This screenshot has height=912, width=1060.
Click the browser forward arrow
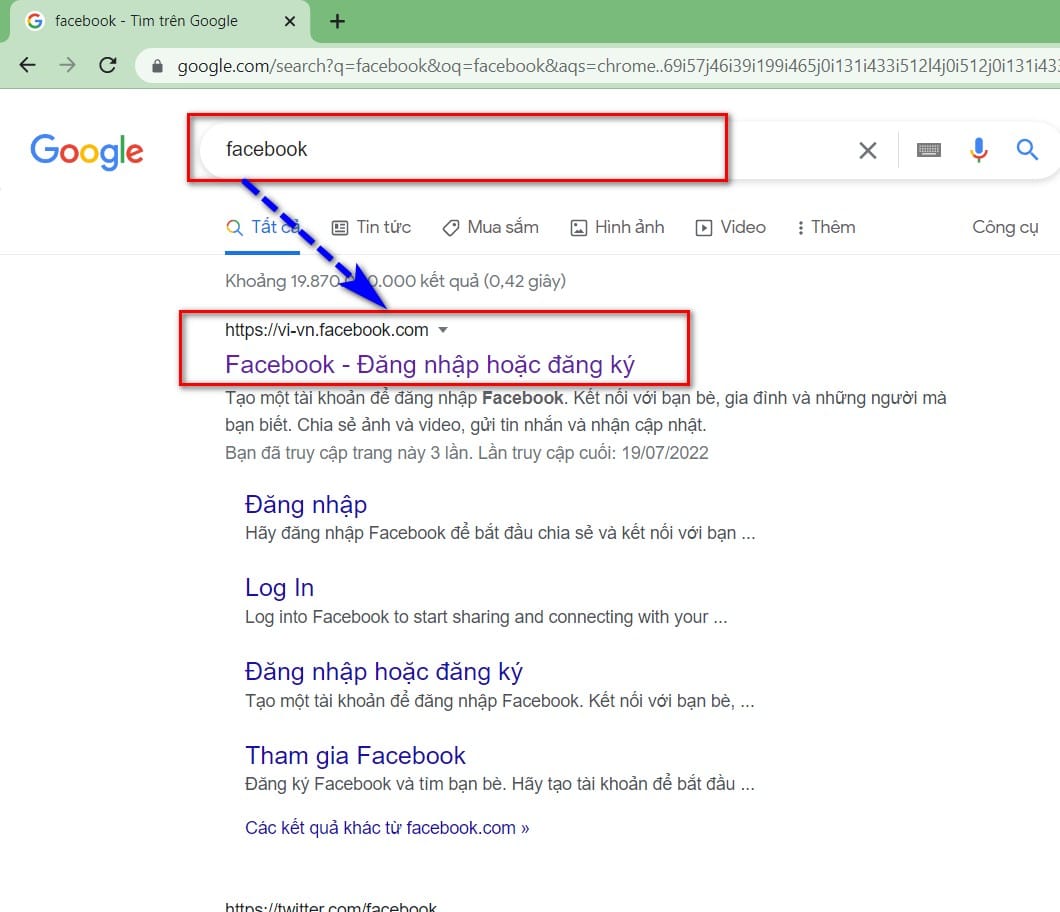pos(67,65)
